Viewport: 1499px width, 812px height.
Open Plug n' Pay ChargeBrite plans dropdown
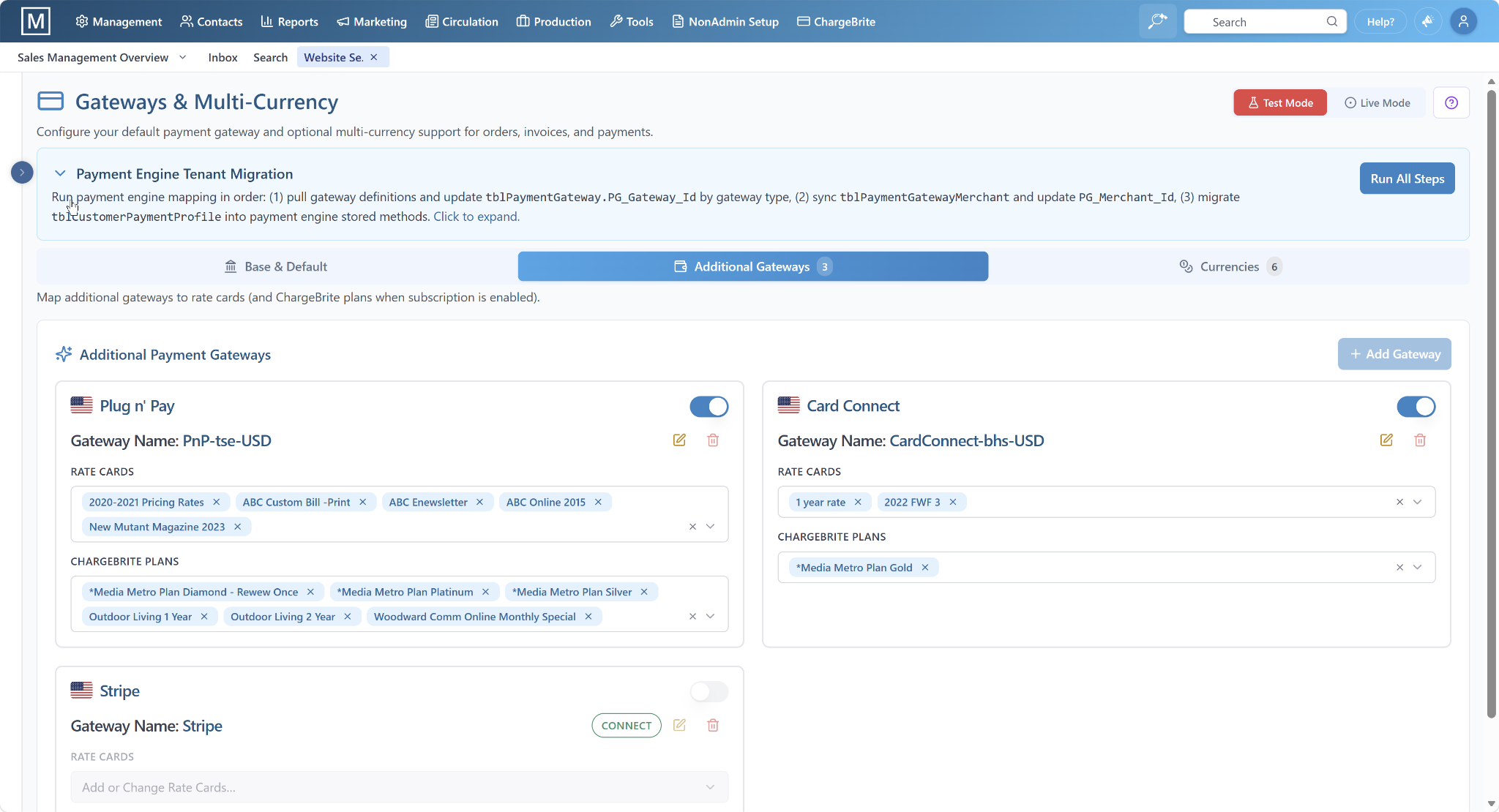[710, 617]
